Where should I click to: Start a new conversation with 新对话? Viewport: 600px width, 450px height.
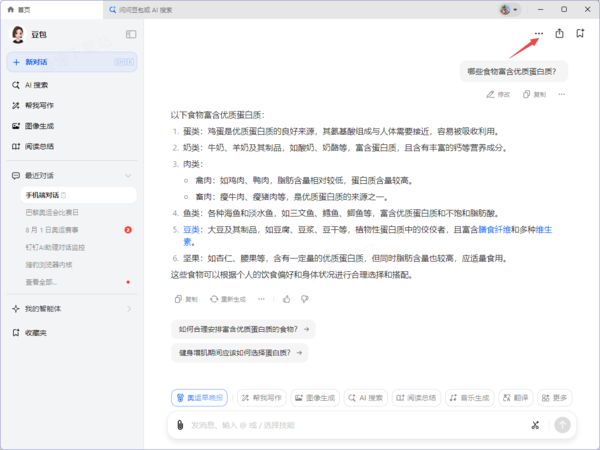(x=72, y=62)
